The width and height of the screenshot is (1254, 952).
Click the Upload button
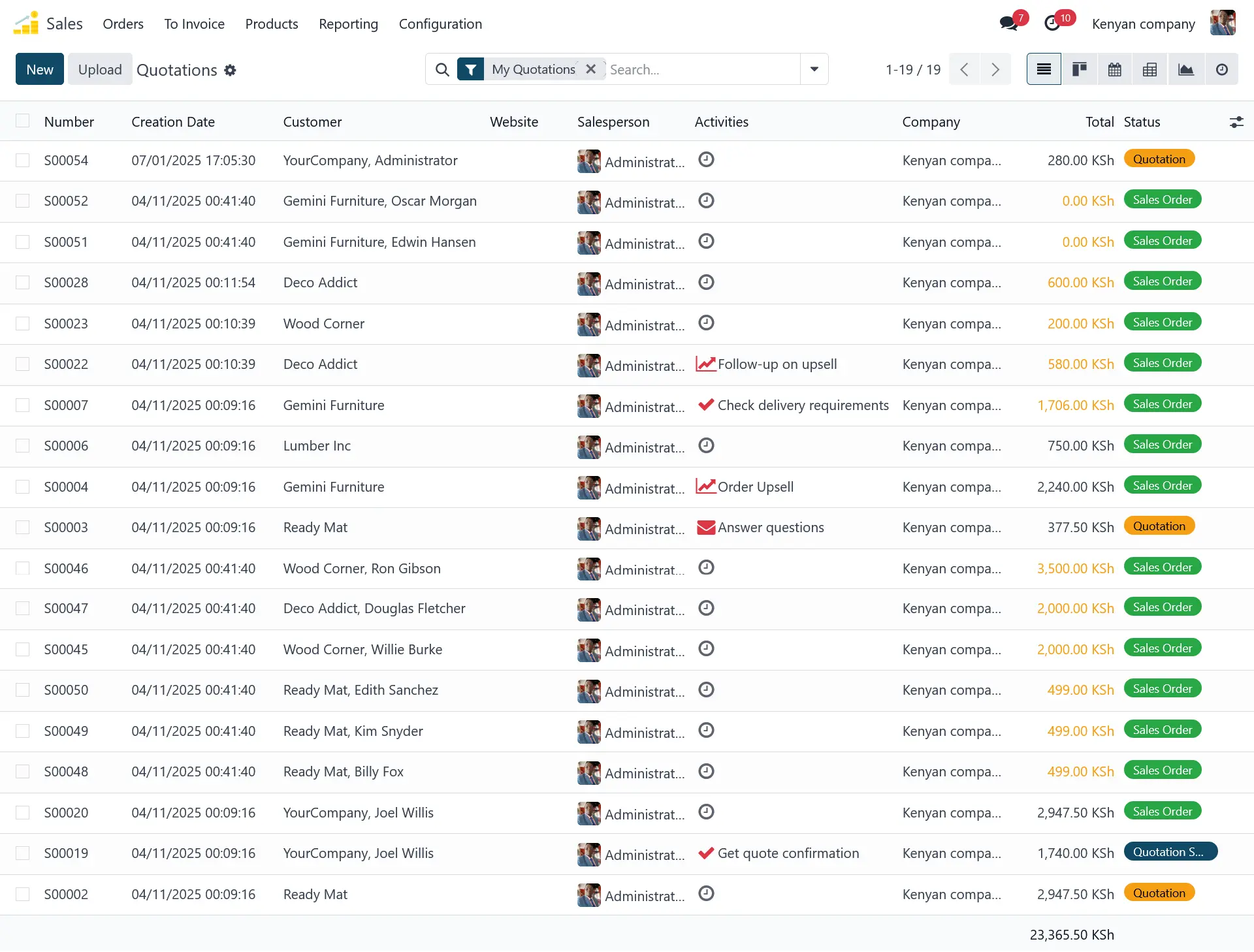coord(100,69)
